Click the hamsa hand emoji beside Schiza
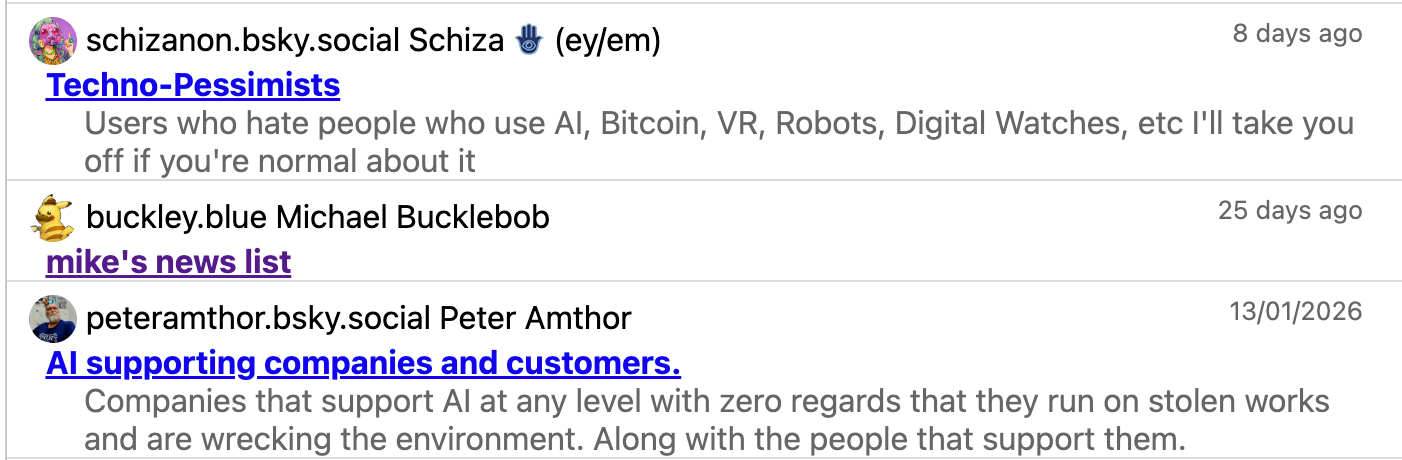 point(528,40)
